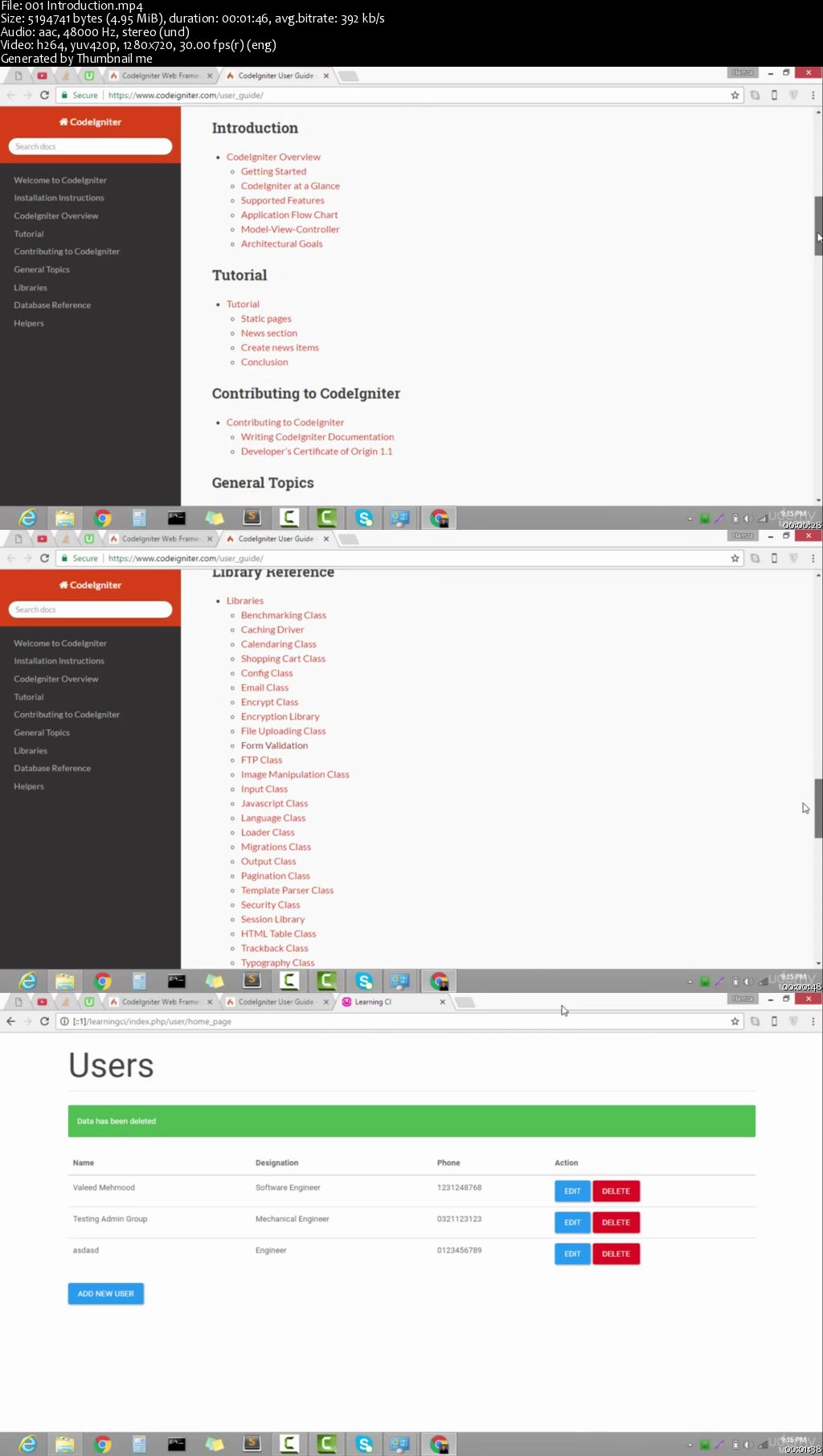The height and width of the screenshot is (1456, 823).
Task: Switch to CodeIgniter User Guide tab in the Users page window
Action: coord(276,1002)
